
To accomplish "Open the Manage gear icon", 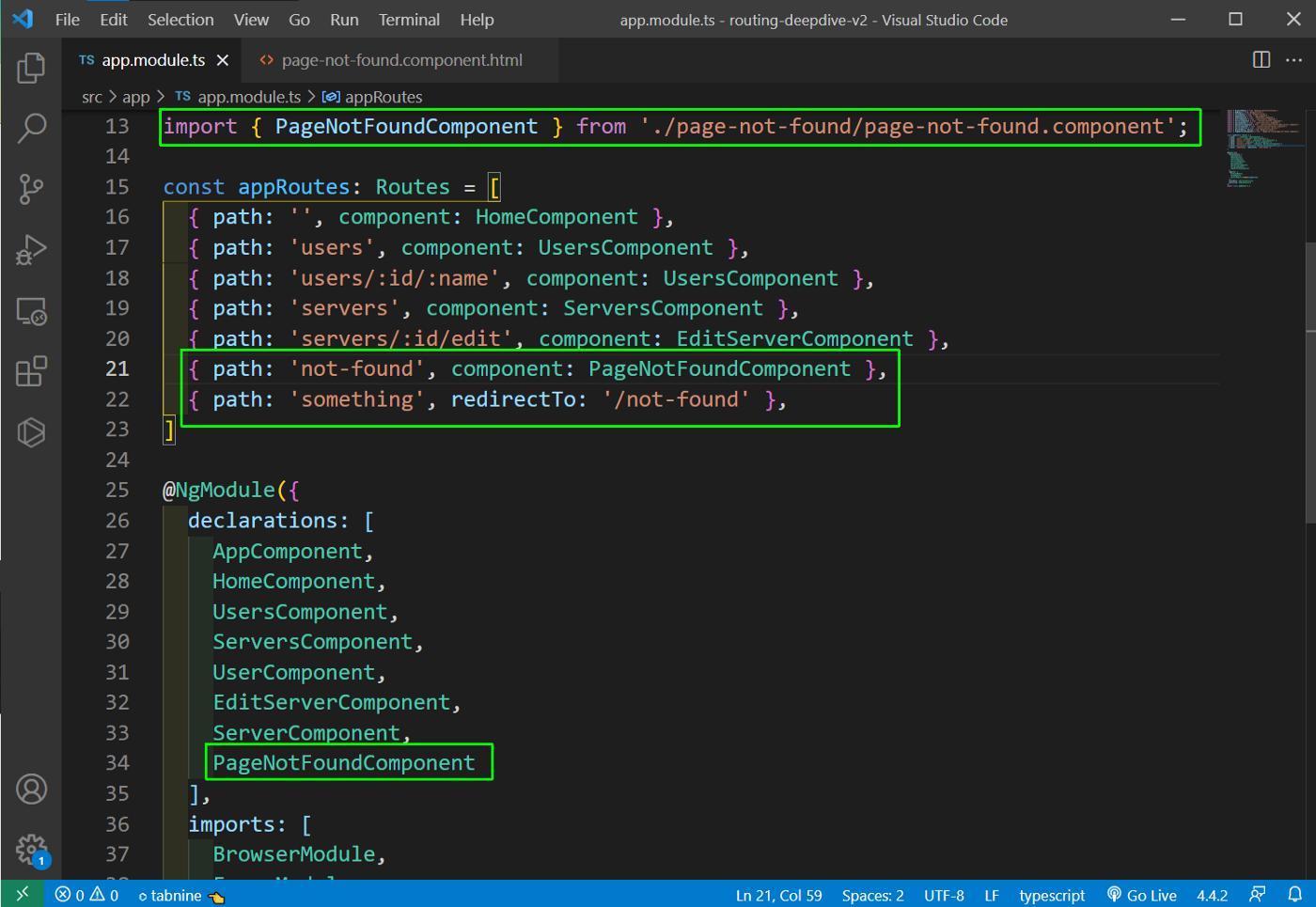I will [31, 850].
